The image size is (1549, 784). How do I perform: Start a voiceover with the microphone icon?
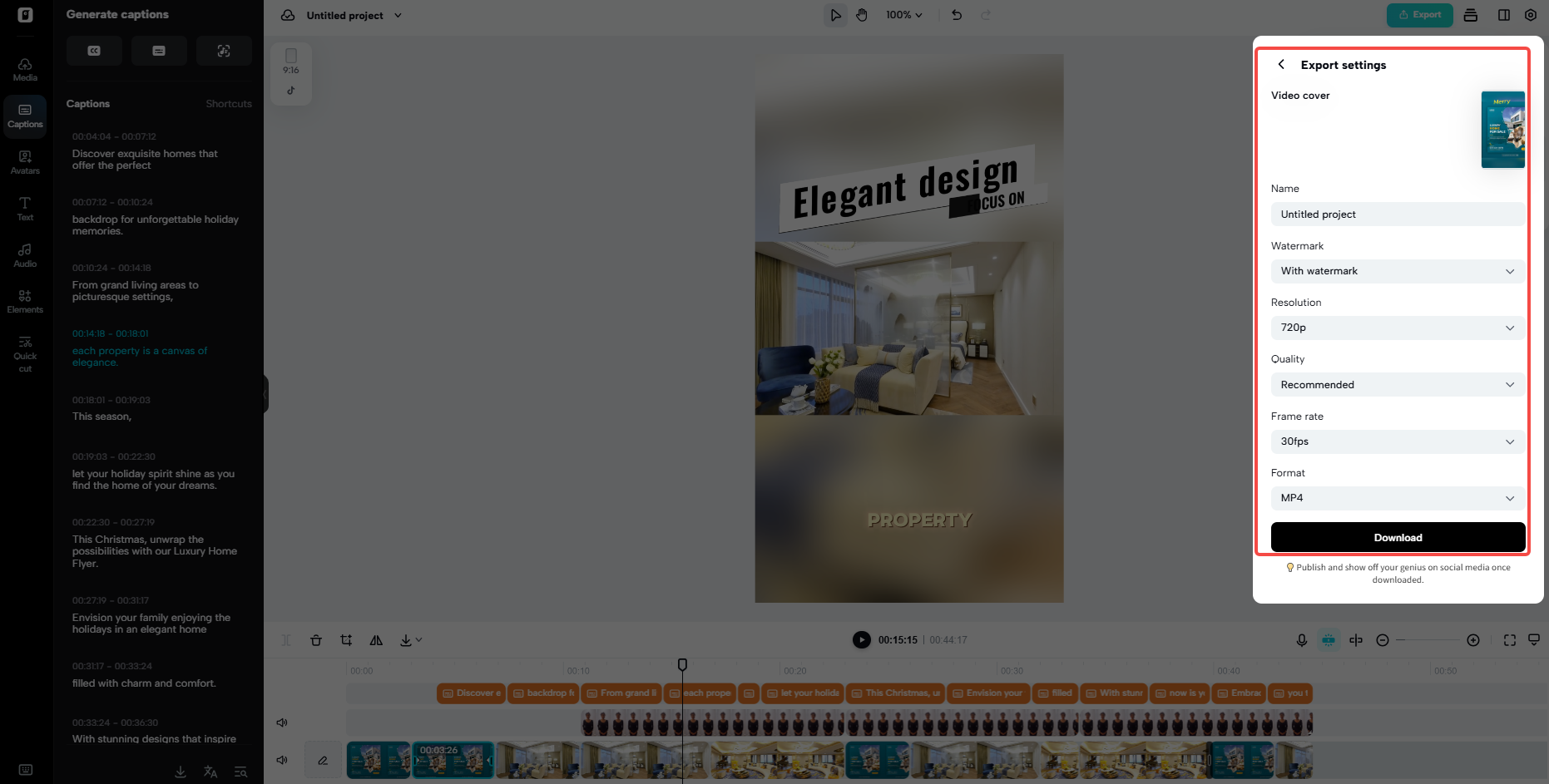[x=1302, y=640]
